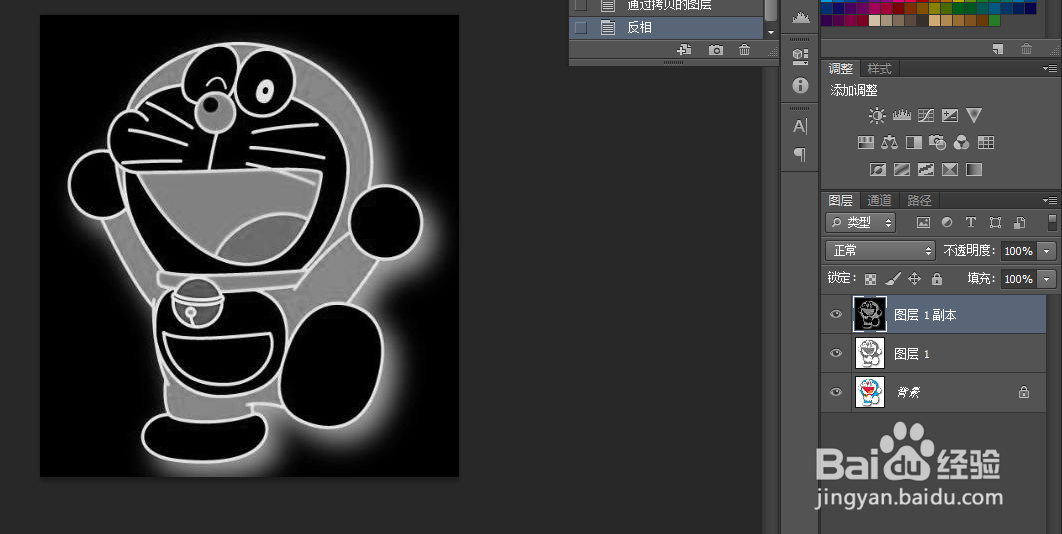
Task: Open the Character panel icon
Action: tap(800, 126)
